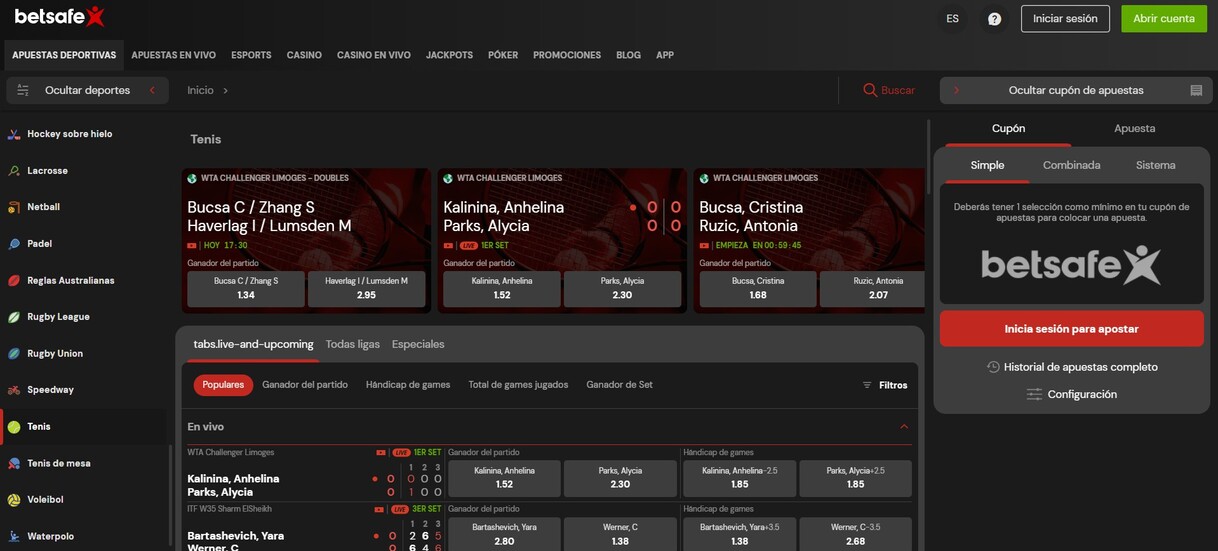The height and width of the screenshot is (551, 1218).
Task: Switch to the Todas ligas tab
Action: click(353, 344)
